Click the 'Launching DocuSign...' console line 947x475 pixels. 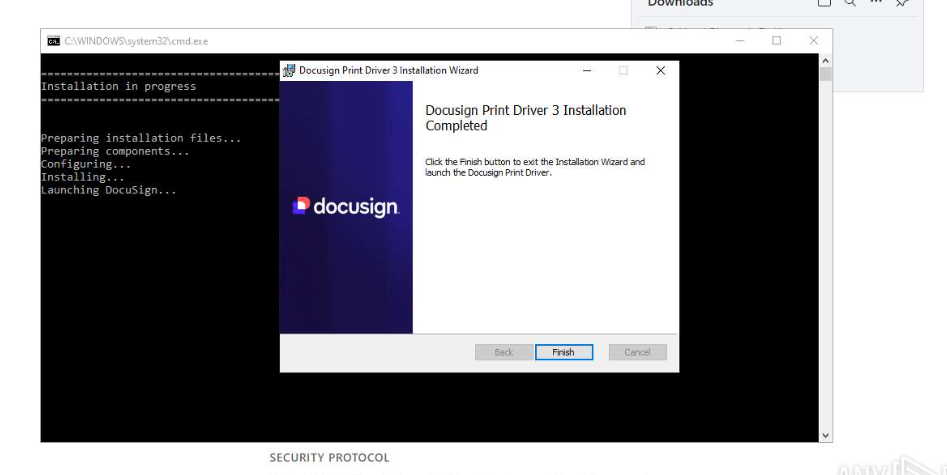109,190
